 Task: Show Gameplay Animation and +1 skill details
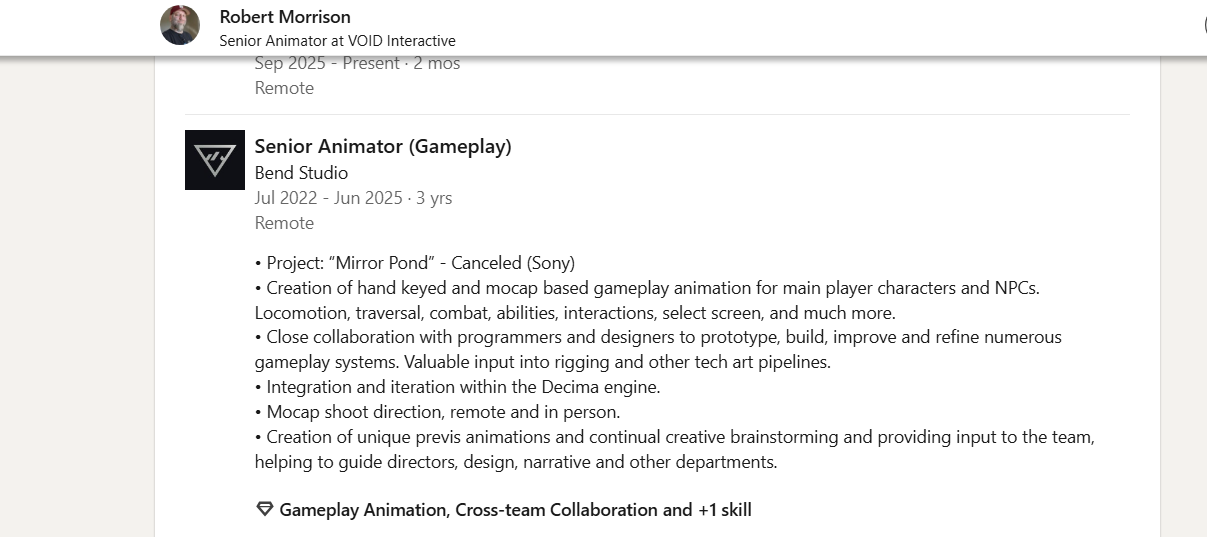(x=515, y=510)
